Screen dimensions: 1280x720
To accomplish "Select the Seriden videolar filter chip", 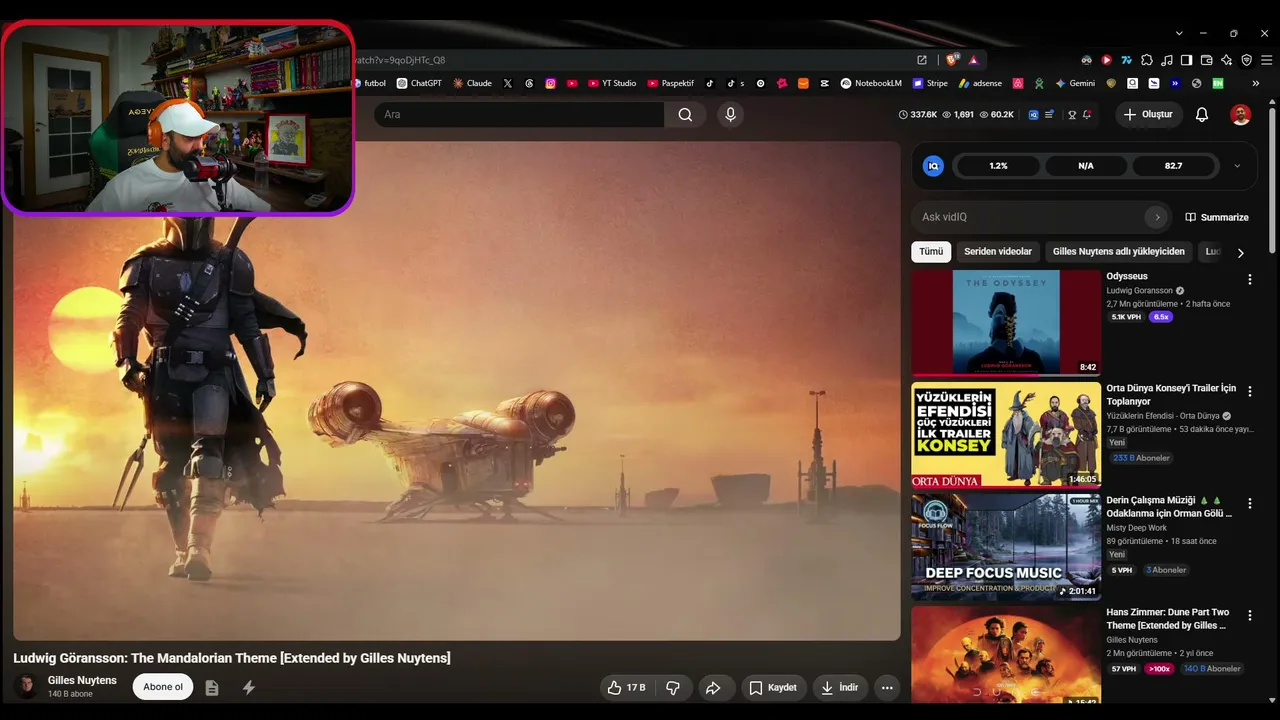I will coord(997,252).
